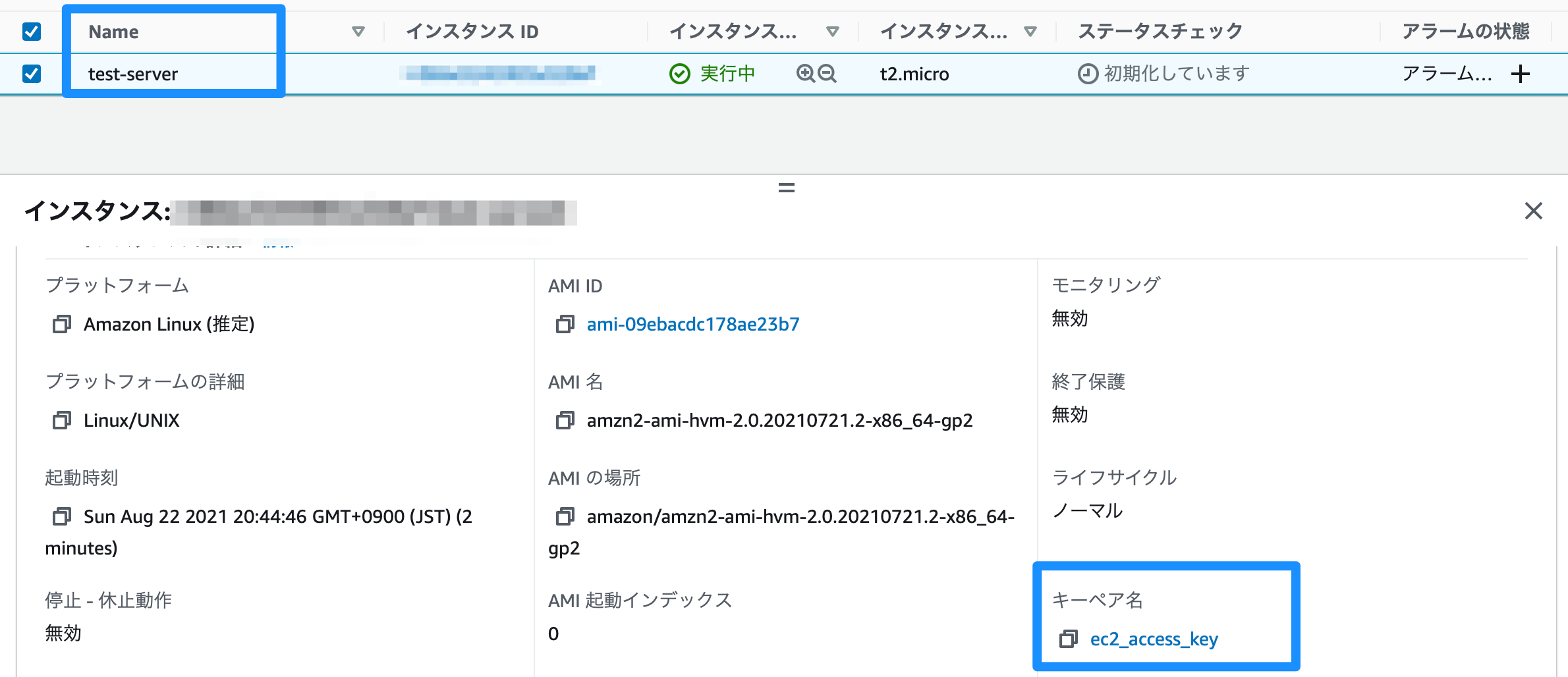Click the zoom-out magnifier icon beside 実行中
1568x677 pixels.
click(827, 73)
